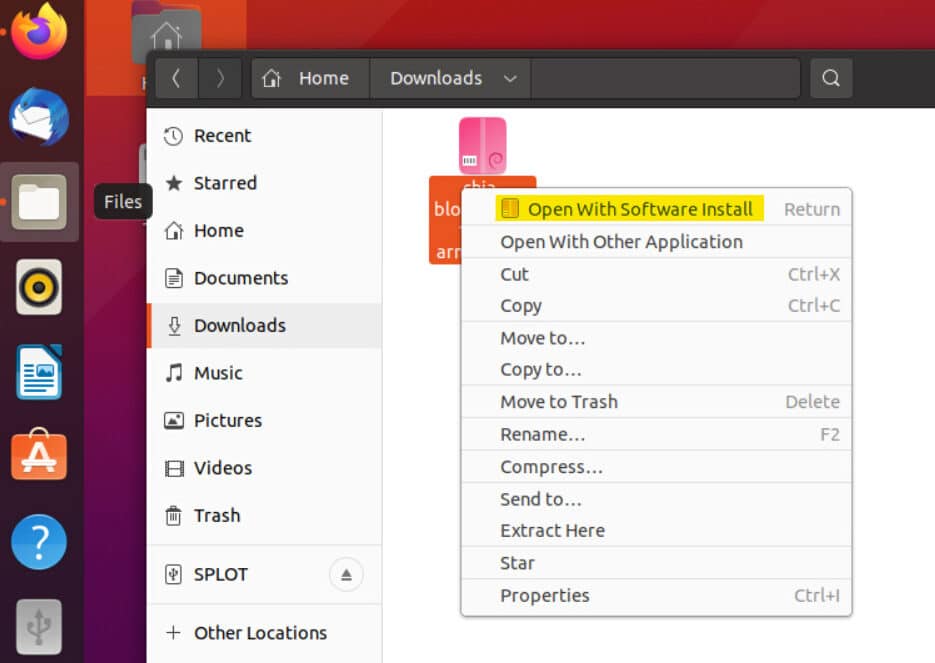This screenshot has height=663, width=935.
Task: Star the file via context menu
Action: [x=656, y=563]
